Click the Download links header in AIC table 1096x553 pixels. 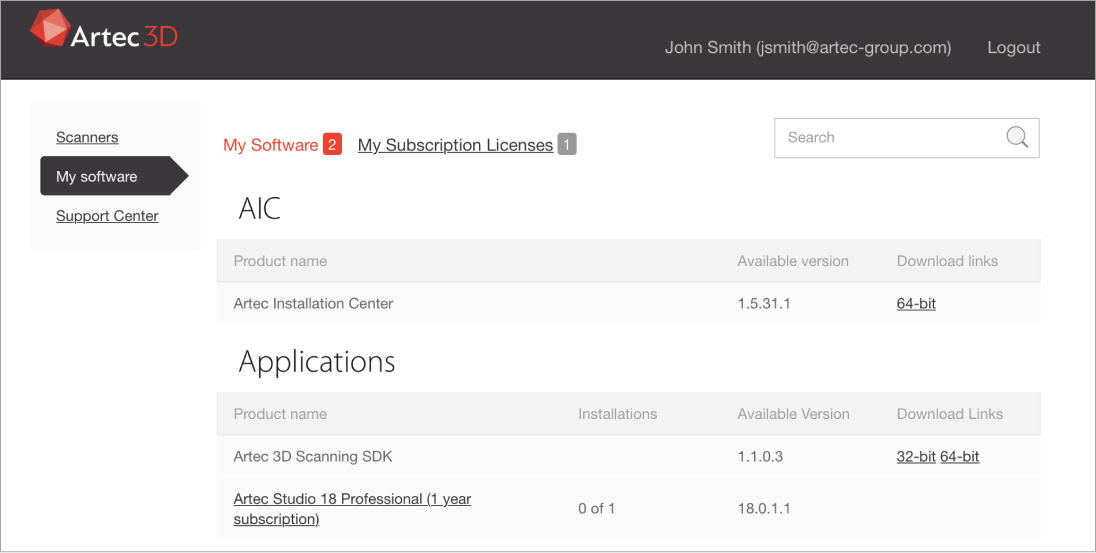(947, 261)
